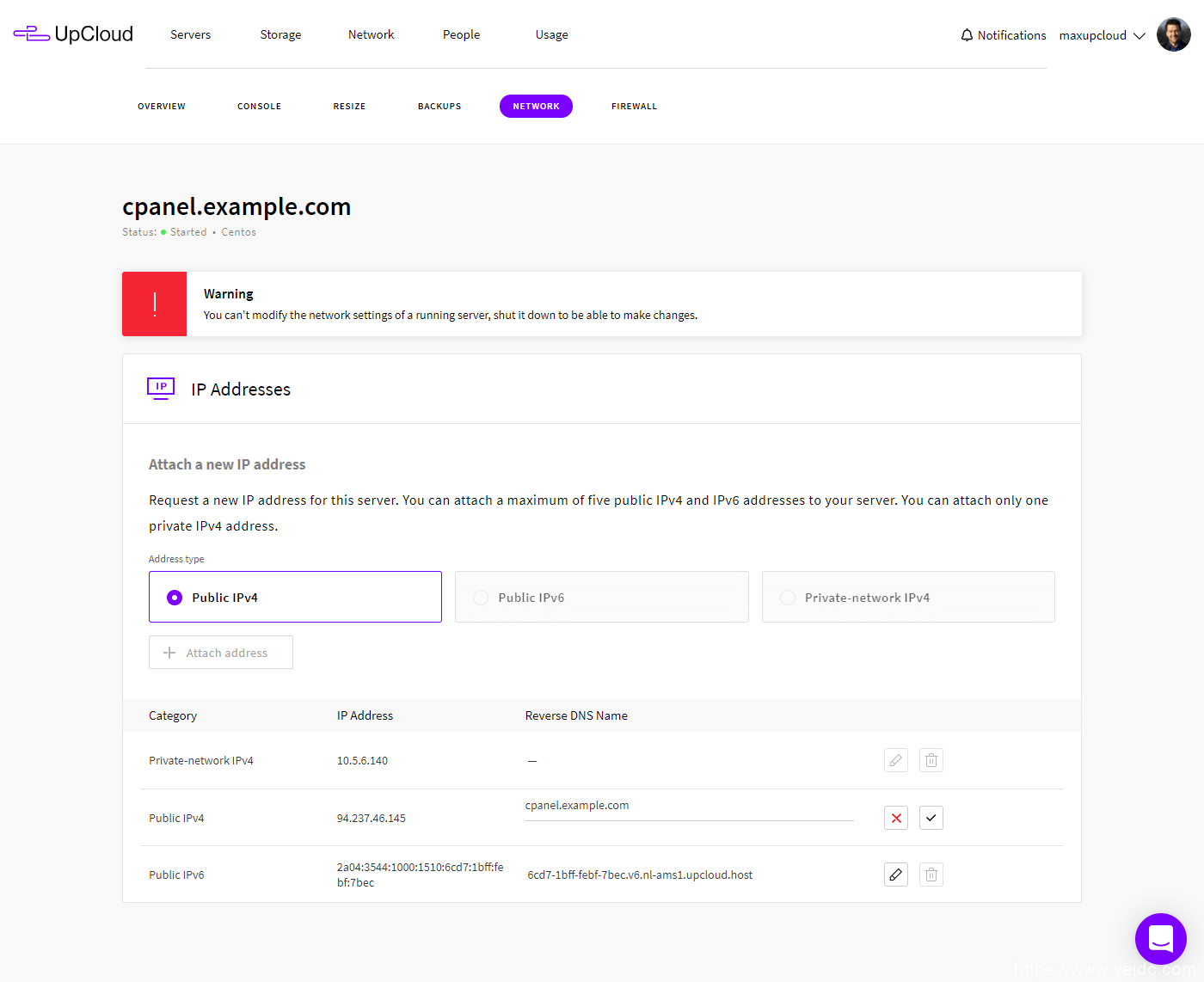Cancel the reverse DNS edit with red X

[x=896, y=818]
